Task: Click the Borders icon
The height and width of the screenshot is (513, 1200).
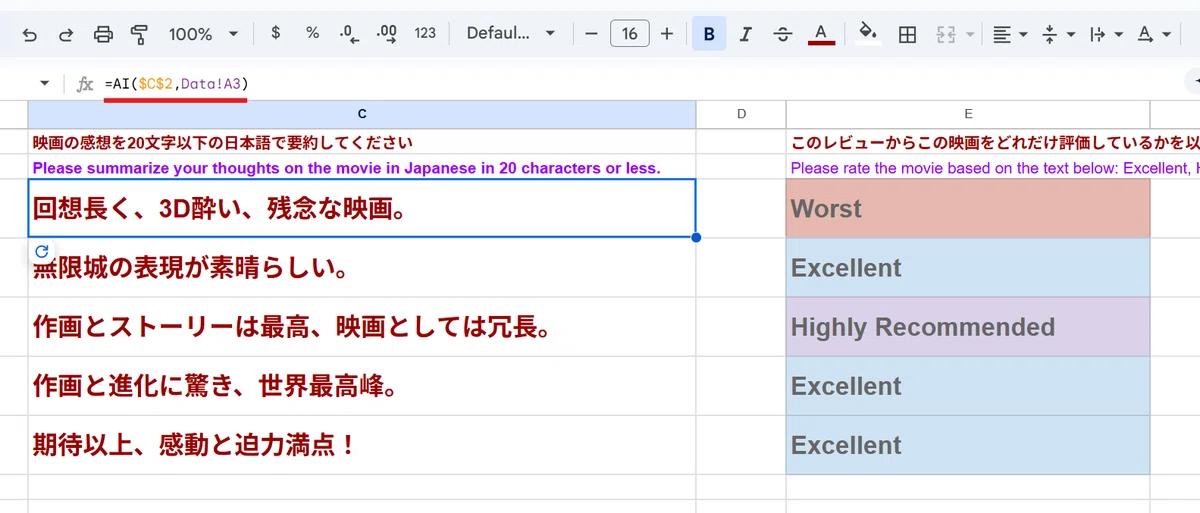Action: click(x=908, y=35)
